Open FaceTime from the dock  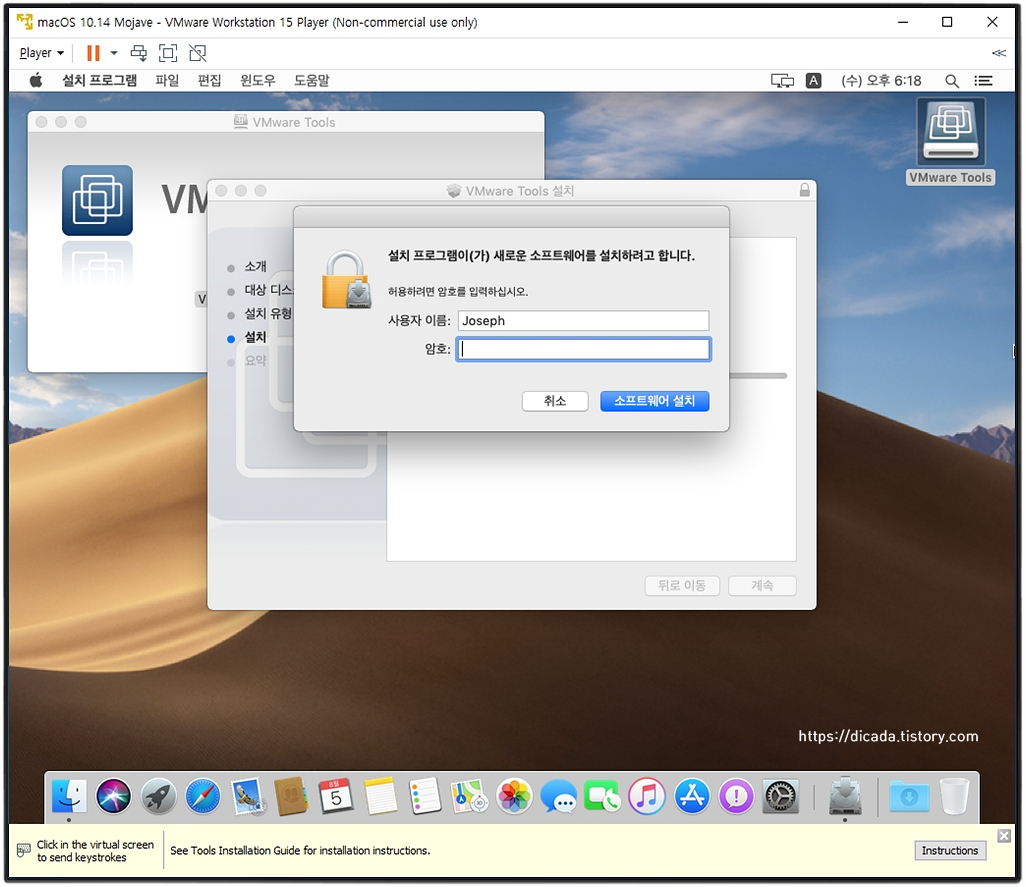tap(602, 796)
